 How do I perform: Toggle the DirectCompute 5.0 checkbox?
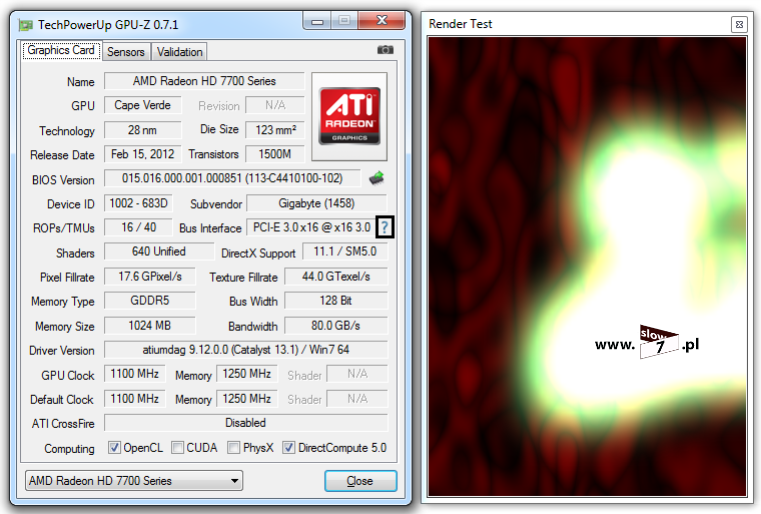(x=288, y=448)
